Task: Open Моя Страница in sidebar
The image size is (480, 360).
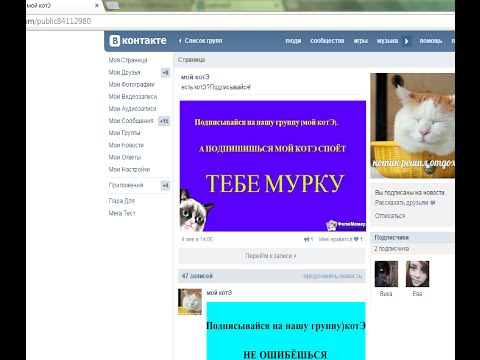Action: pyautogui.click(x=128, y=60)
